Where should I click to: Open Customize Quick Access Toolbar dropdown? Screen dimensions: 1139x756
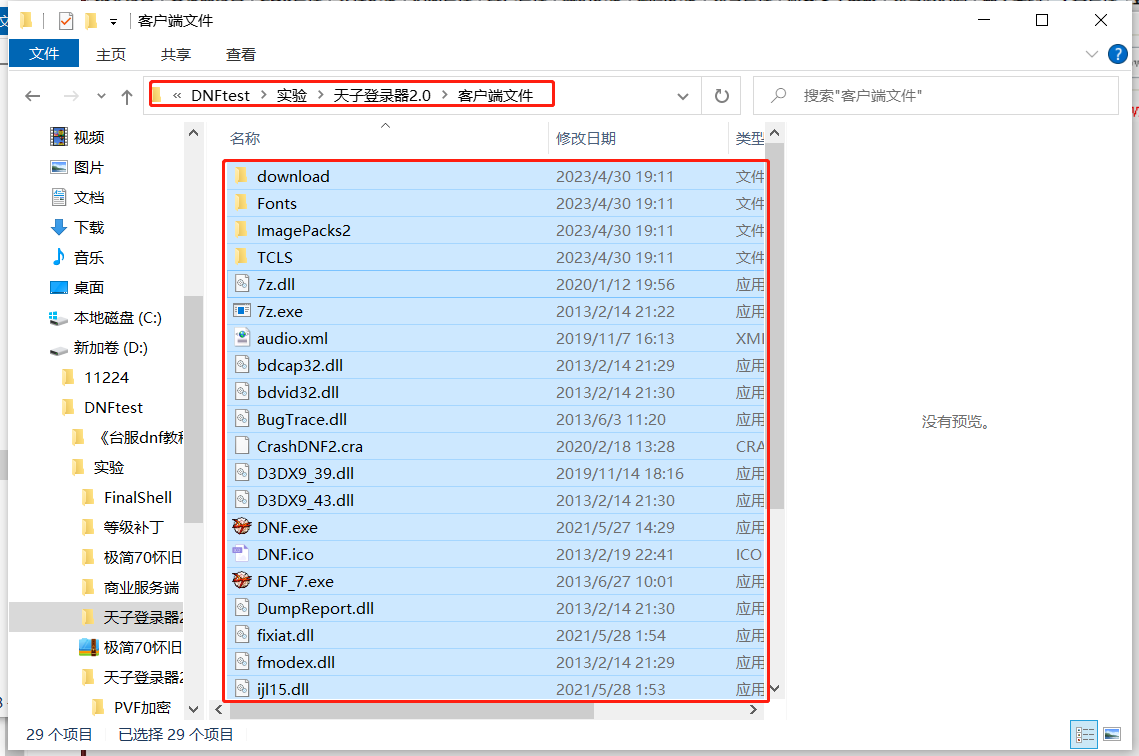pos(113,22)
